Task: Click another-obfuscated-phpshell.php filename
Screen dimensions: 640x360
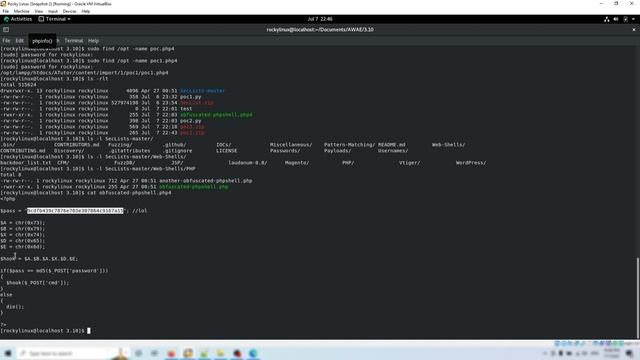Action: (x=205, y=180)
